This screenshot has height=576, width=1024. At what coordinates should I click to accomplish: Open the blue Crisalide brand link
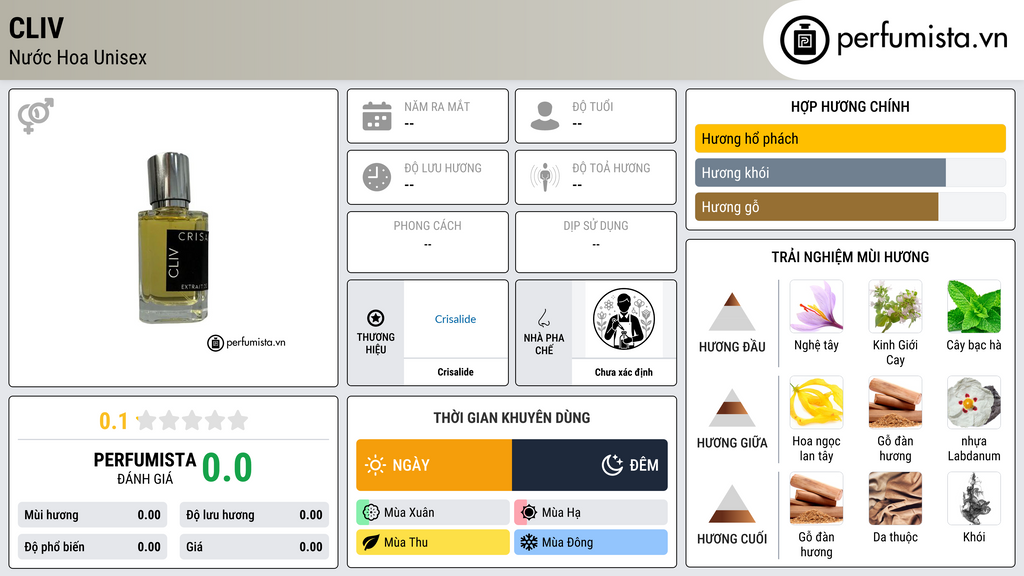click(x=455, y=319)
